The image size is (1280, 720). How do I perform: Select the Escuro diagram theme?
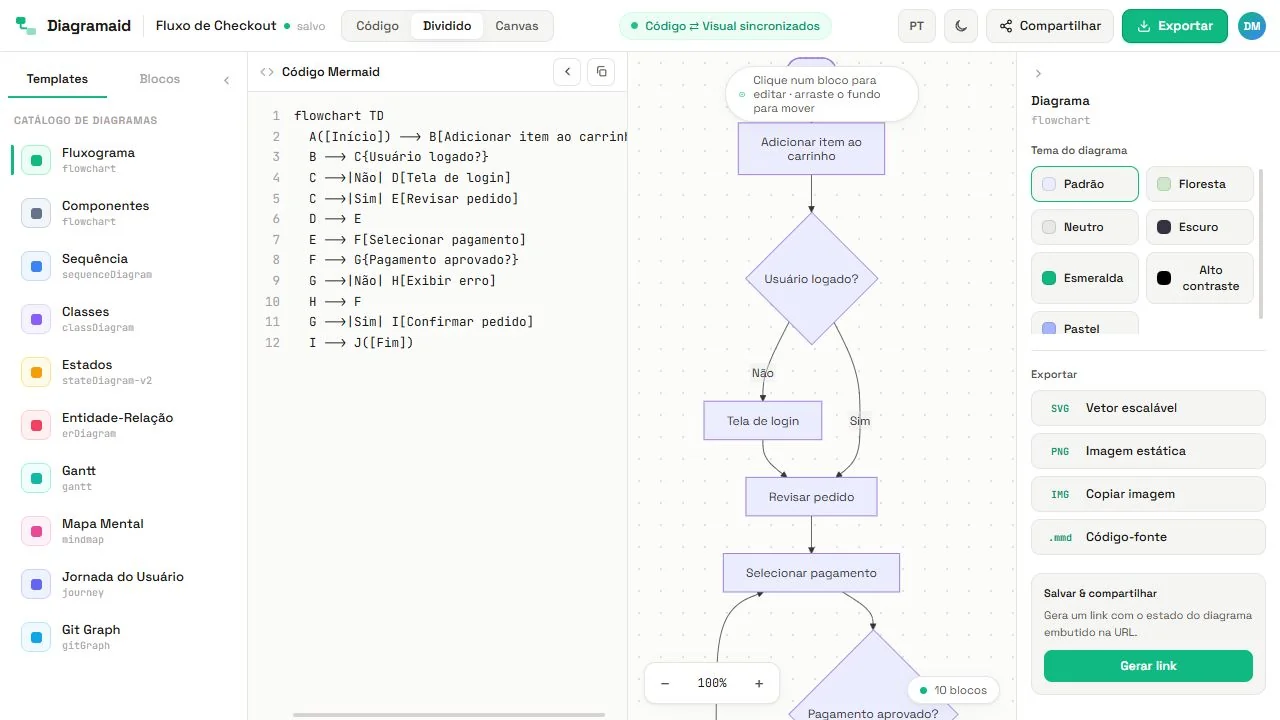[x=1200, y=227]
